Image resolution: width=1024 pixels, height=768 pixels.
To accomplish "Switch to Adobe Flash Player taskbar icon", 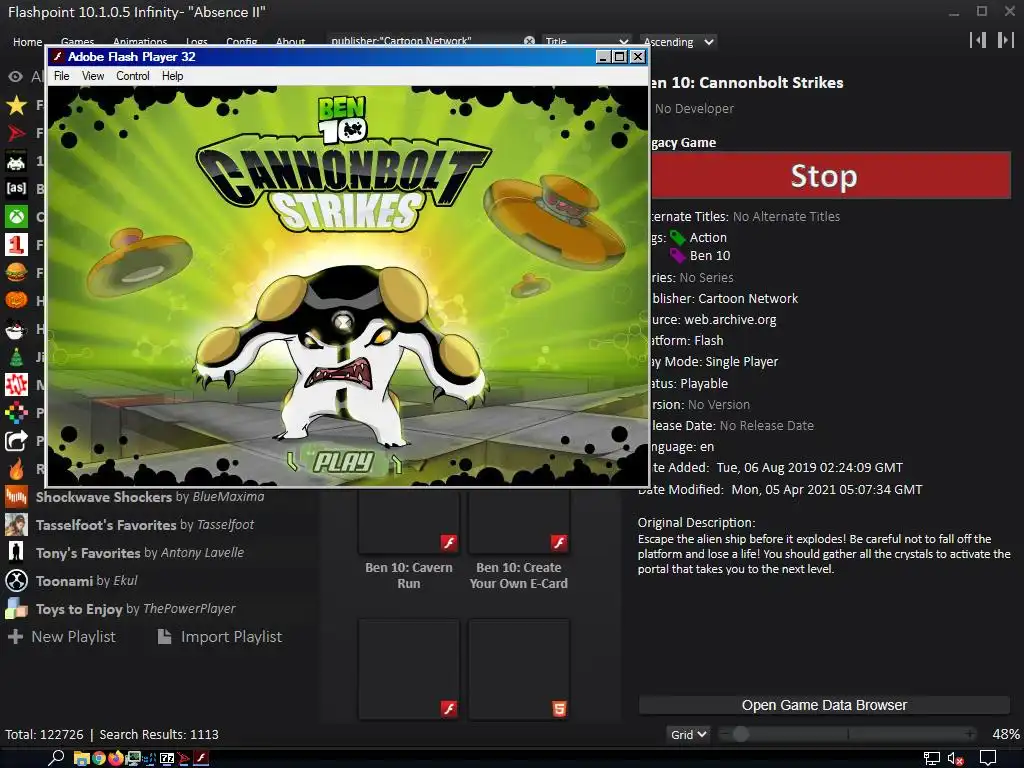I will [201, 758].
